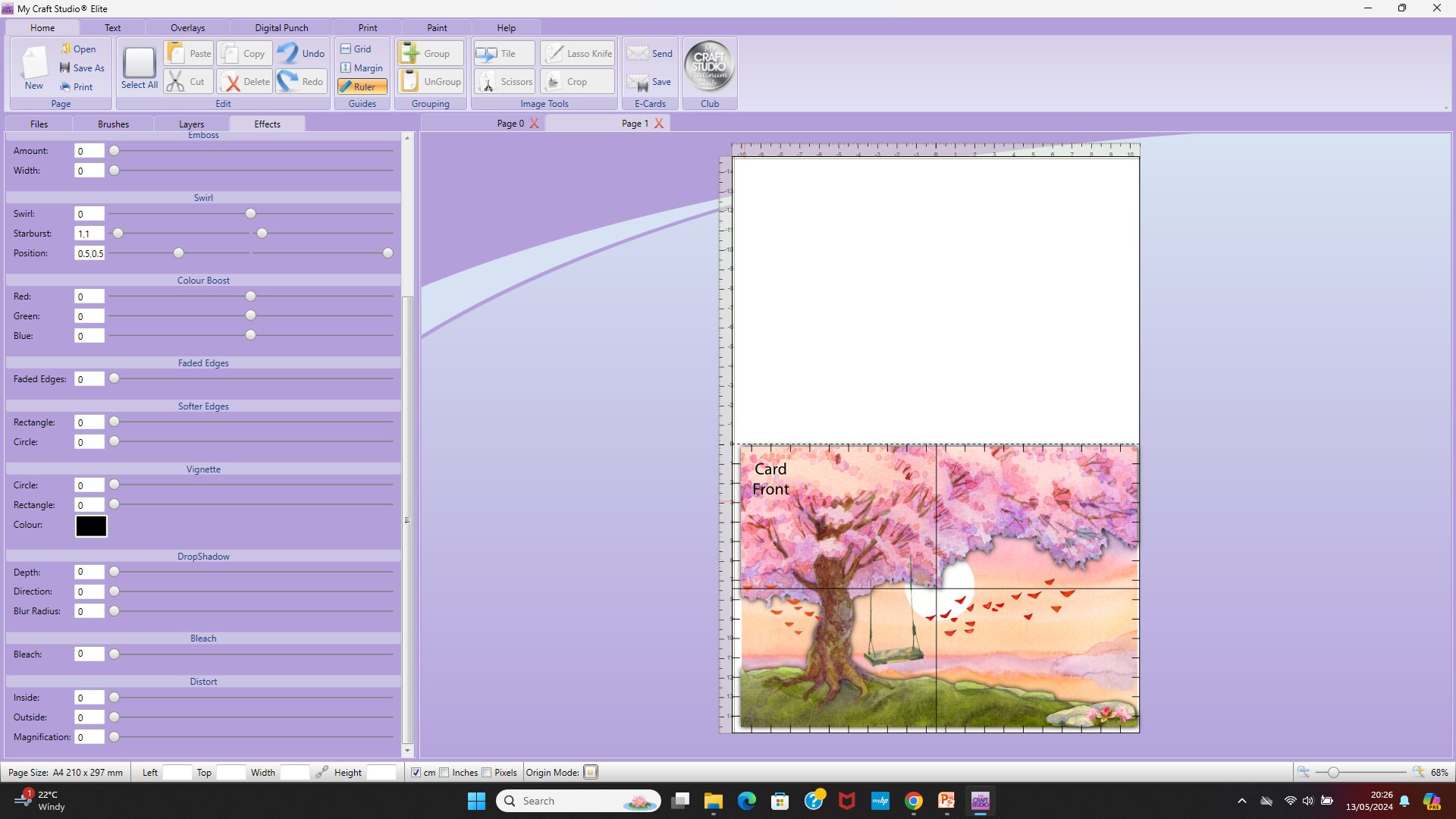Open the Text ribbon tab
This screenshot has width=1456, height=819.
pyautogui.click(x=112, y=28)
